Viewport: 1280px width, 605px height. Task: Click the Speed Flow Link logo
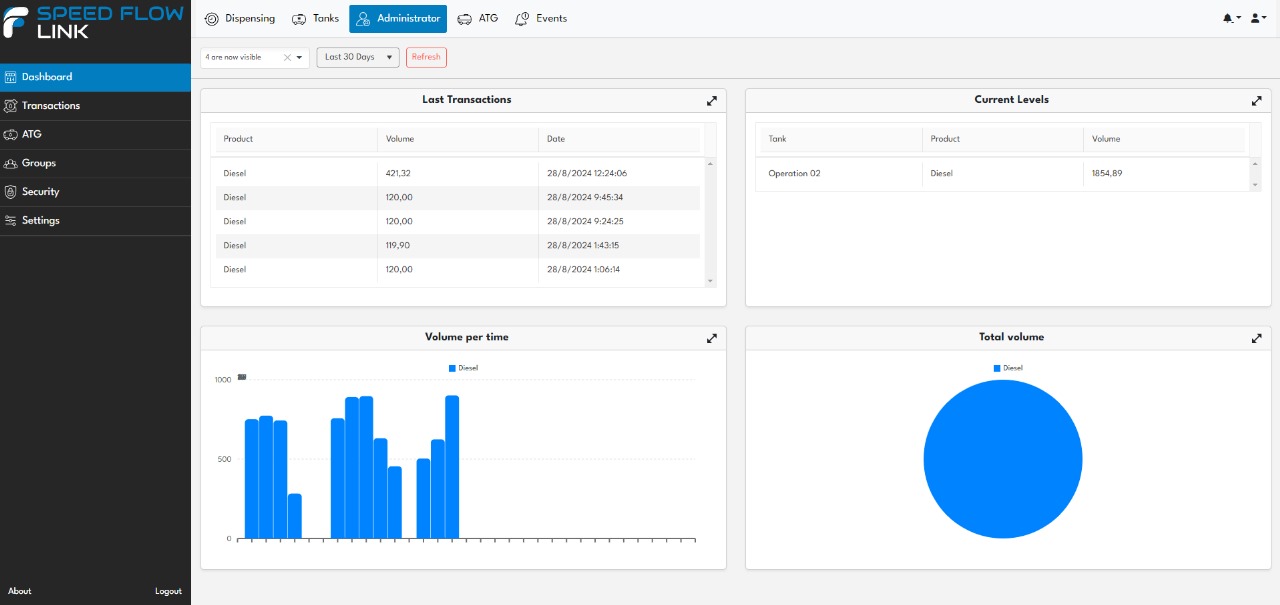pyautogui.click(x=93, y=21)
